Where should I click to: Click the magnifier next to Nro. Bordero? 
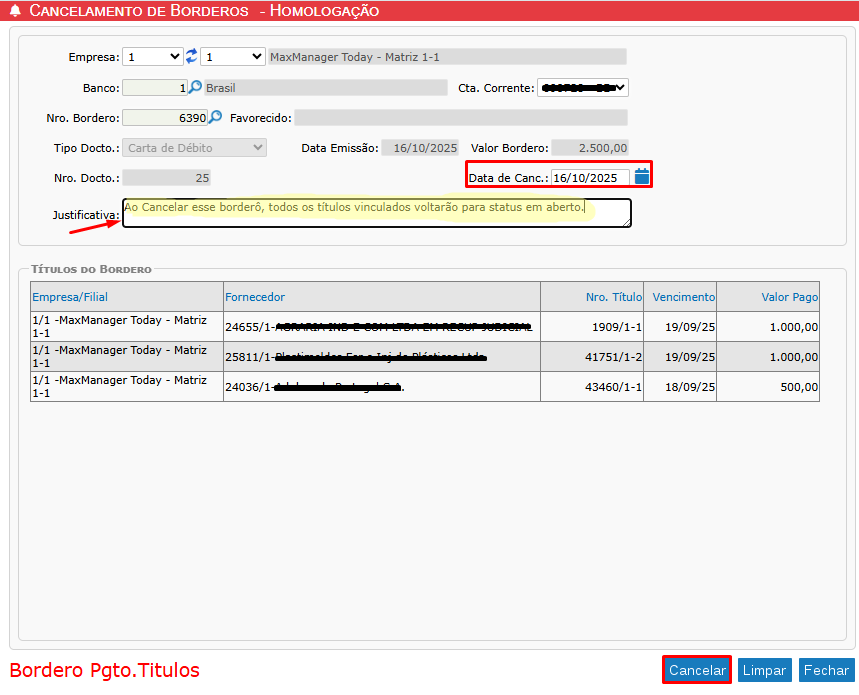click(215, 117)
